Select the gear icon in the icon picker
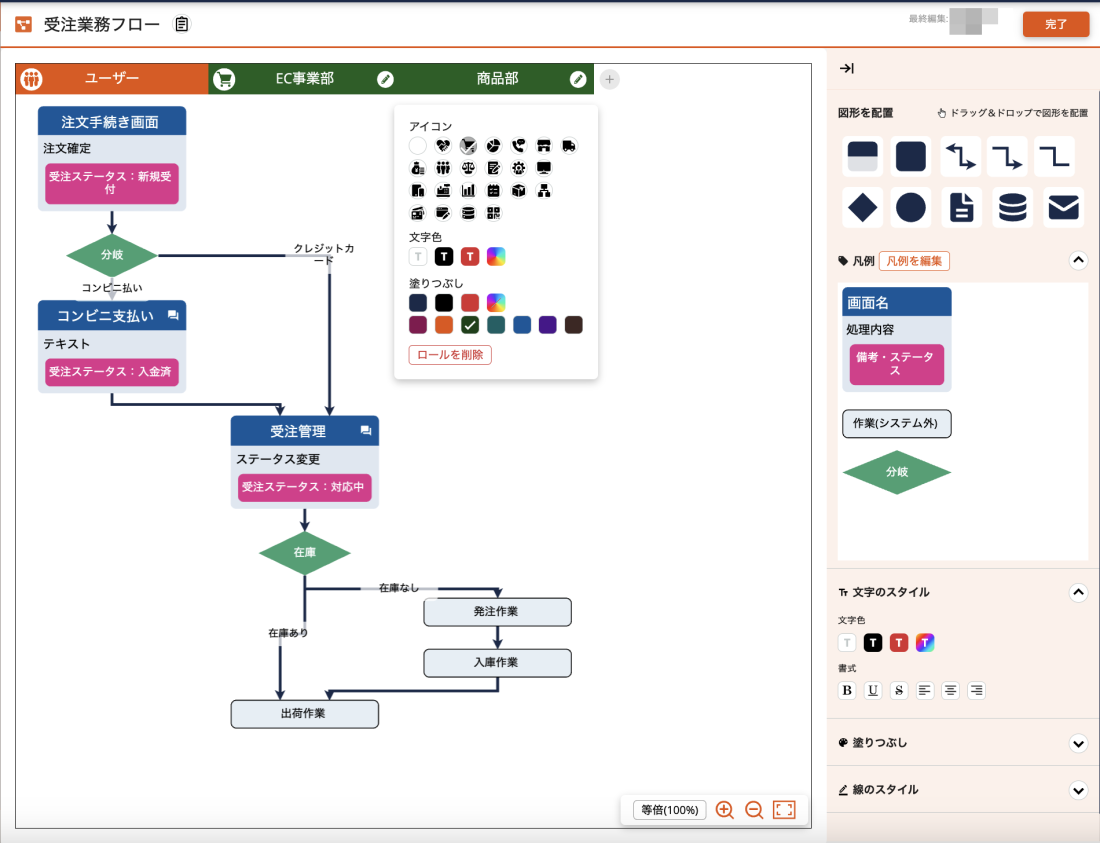The width and height of the screenshot is (1100, 843). coord(518,168)
